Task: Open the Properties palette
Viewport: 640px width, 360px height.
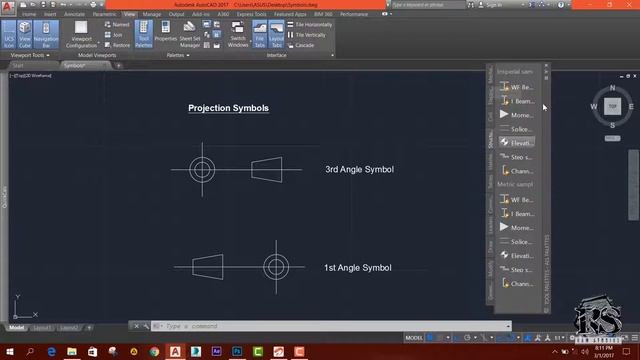Action: click(x=165, y=32)
